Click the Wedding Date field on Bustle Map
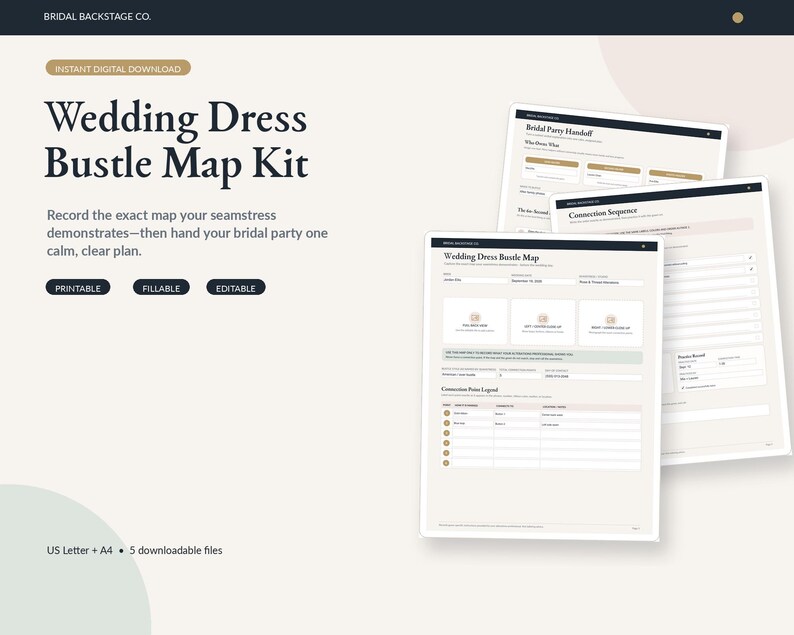 pyautogui.click(x=543, y=281)
